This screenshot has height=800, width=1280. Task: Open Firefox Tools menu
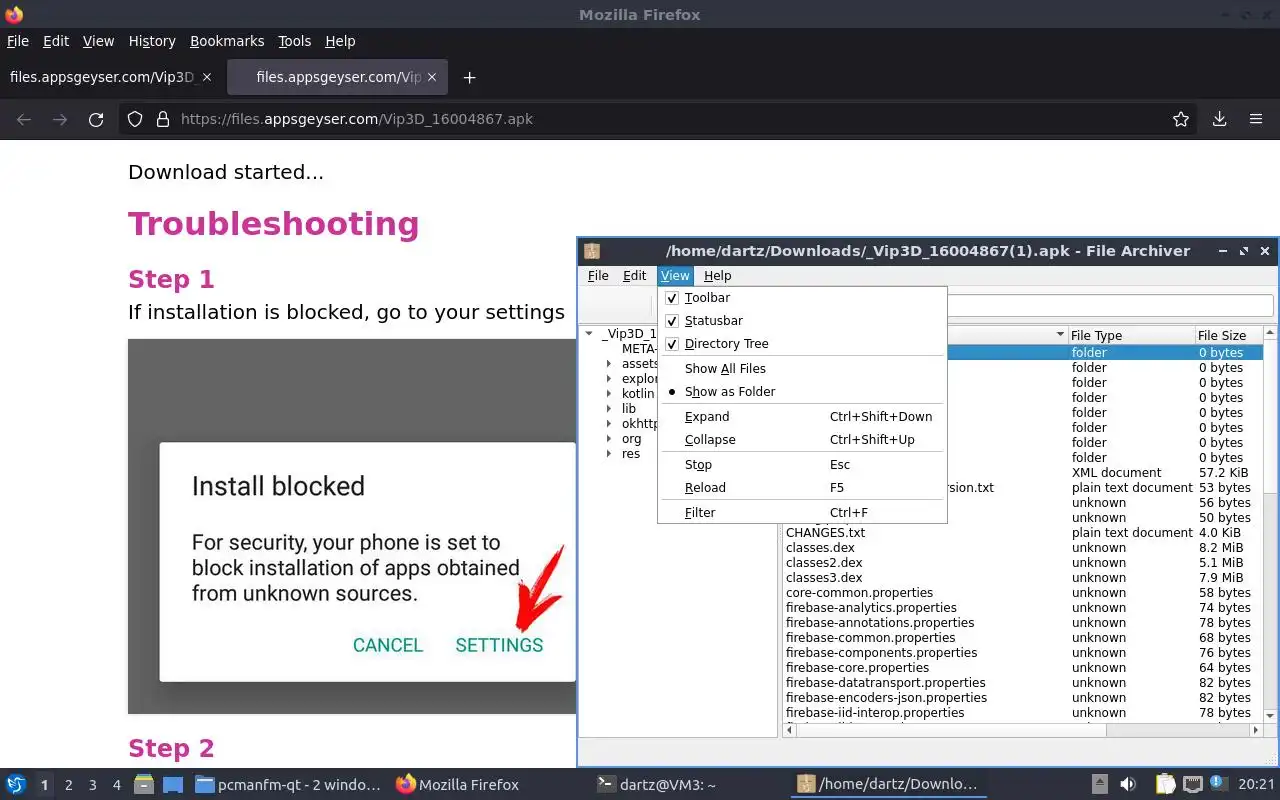(x=294, y=41)
